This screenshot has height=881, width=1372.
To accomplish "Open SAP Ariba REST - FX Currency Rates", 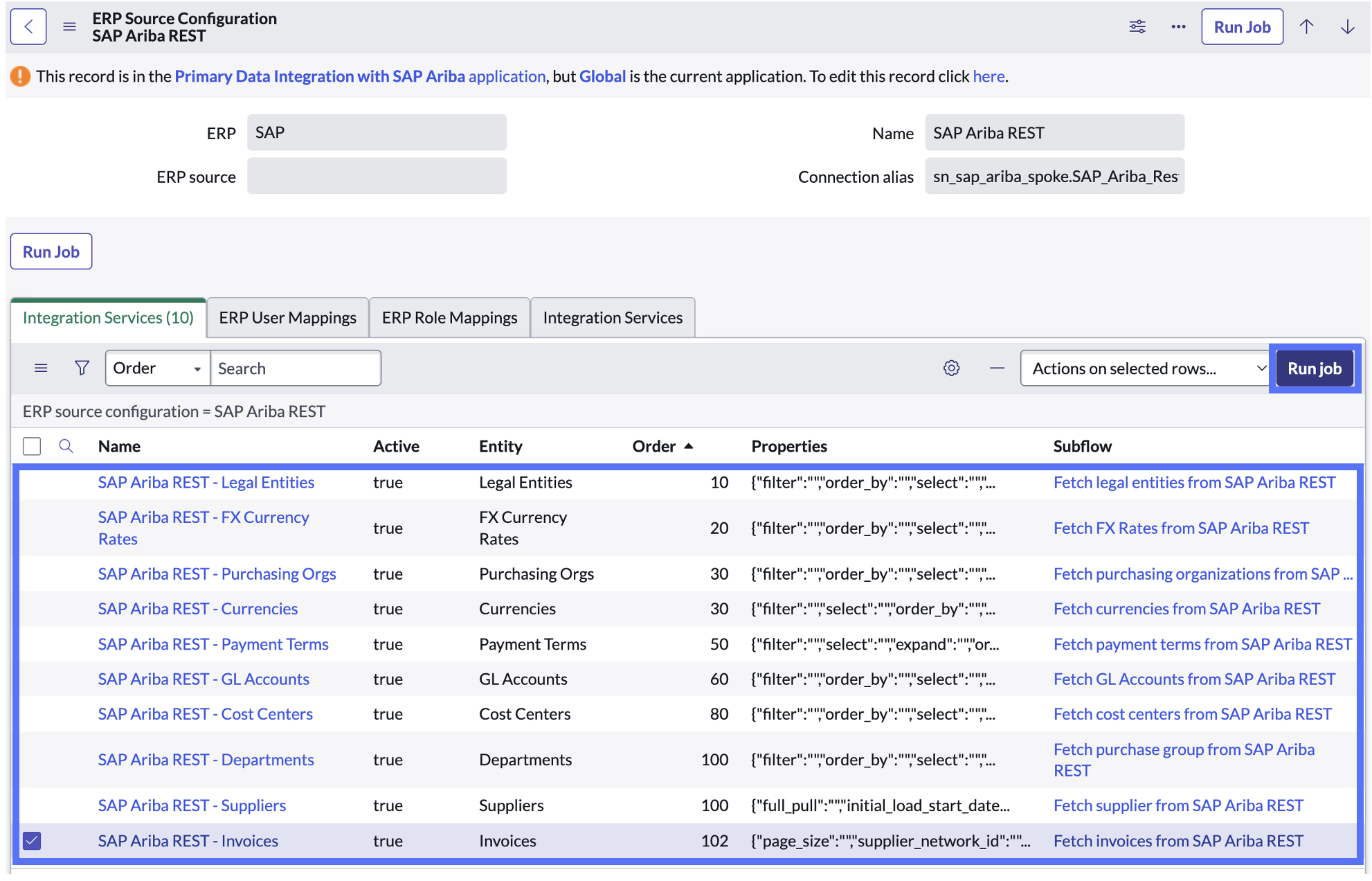I will (204, 528).
